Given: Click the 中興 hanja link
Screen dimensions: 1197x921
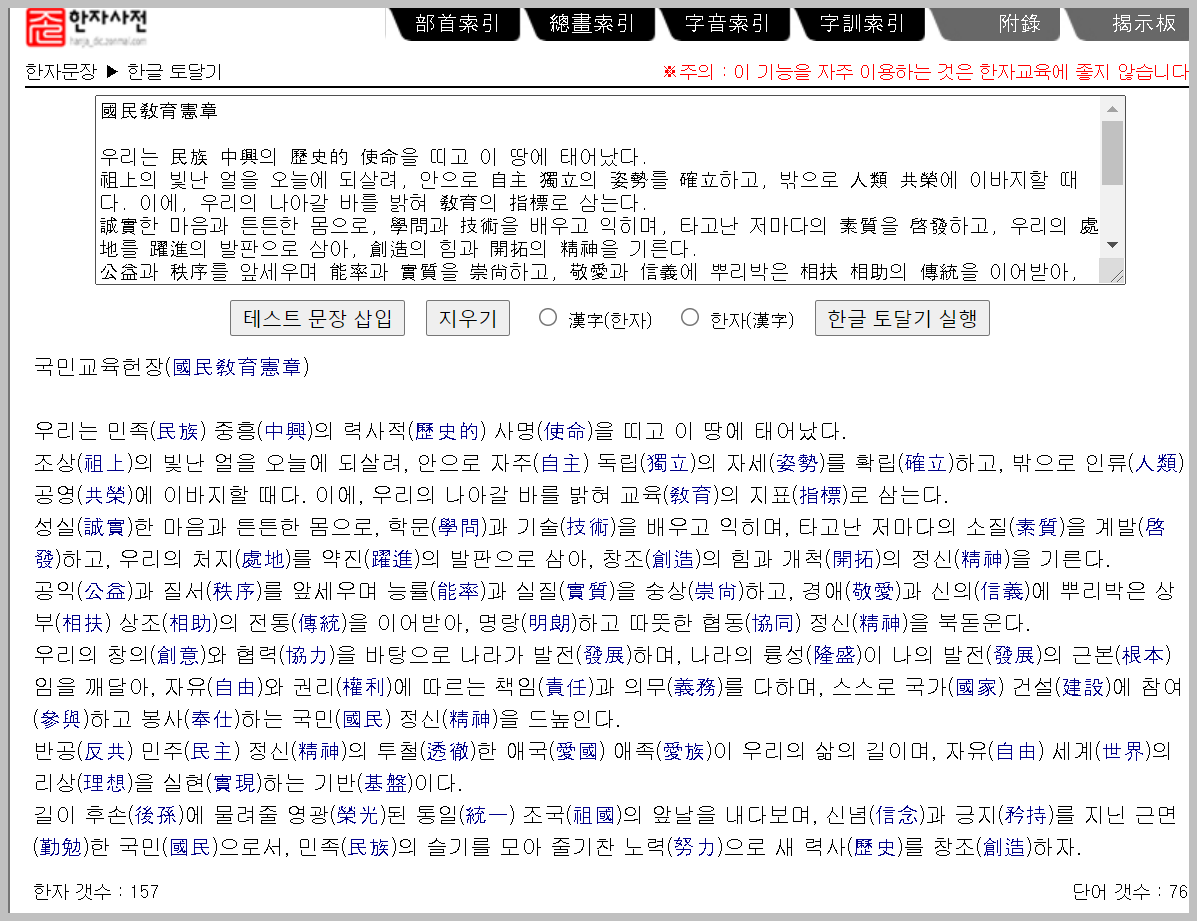Looking at the screenshot, I should click(286, 431).
